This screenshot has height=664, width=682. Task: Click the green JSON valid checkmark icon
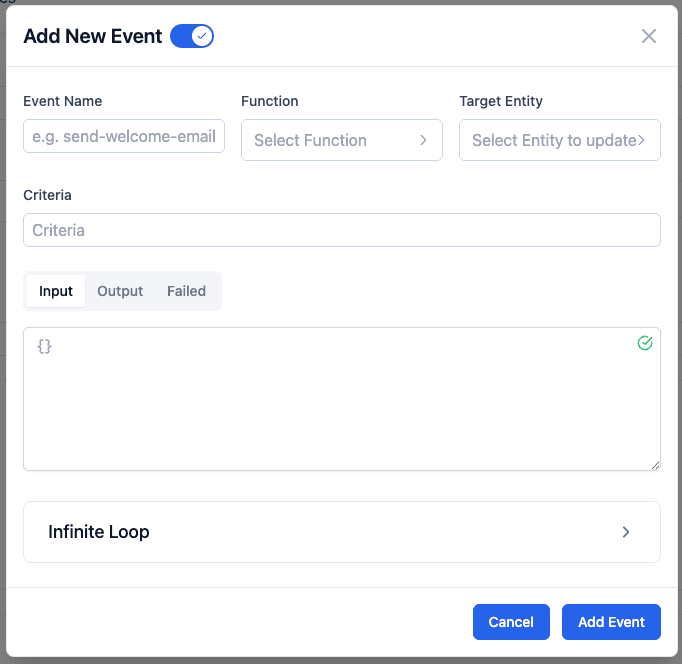[x=645, y=343]
